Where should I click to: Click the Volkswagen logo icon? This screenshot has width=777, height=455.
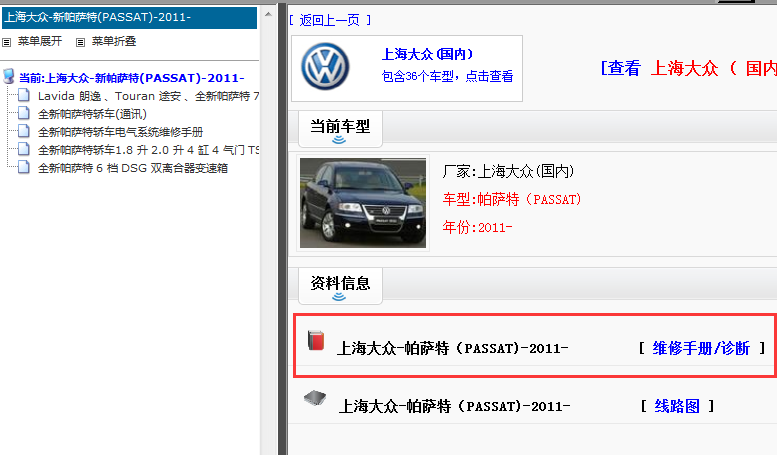point(325,66)
